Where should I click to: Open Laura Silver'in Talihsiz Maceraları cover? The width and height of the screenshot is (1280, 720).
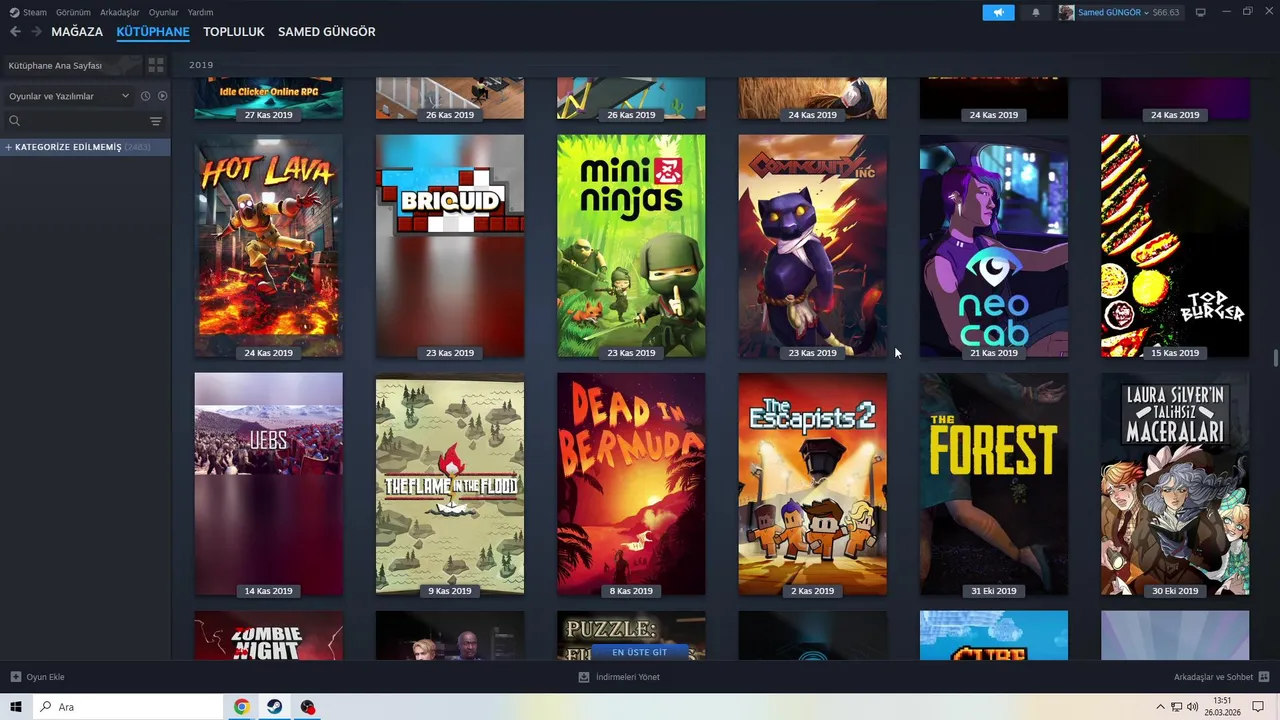(x=1175, y=484)
